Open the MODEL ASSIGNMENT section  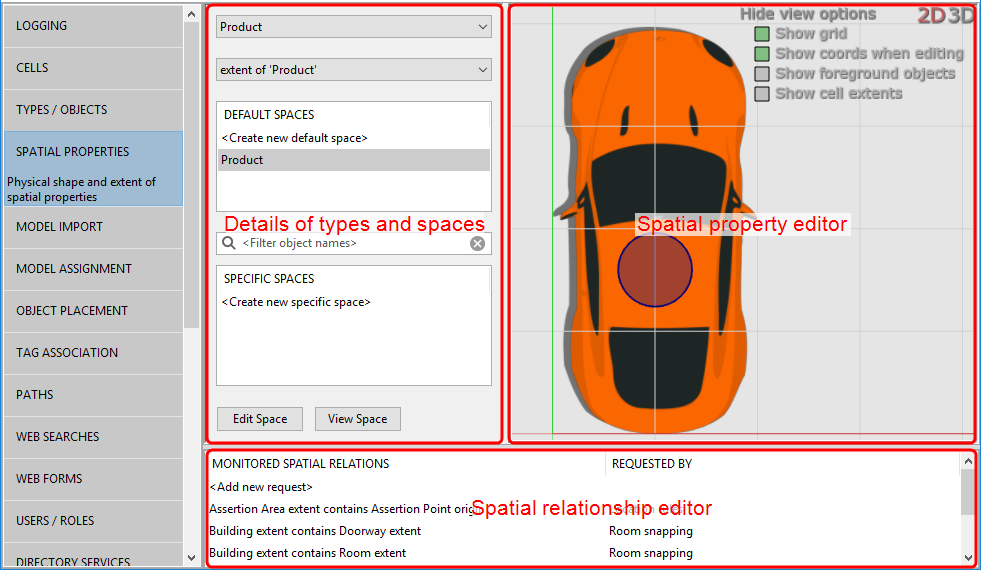tap(93, 268)
